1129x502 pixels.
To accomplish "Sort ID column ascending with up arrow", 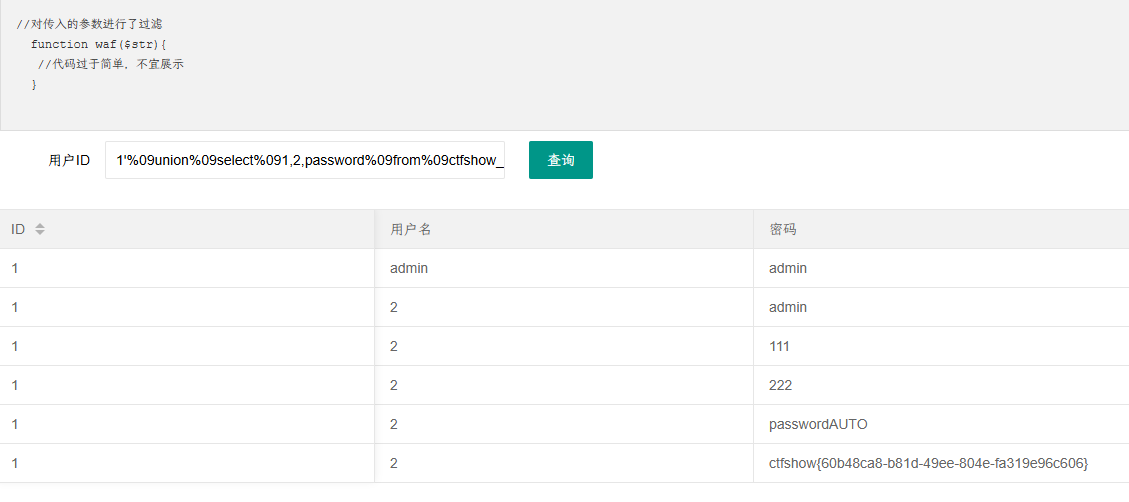I will (x=40, y=225).
